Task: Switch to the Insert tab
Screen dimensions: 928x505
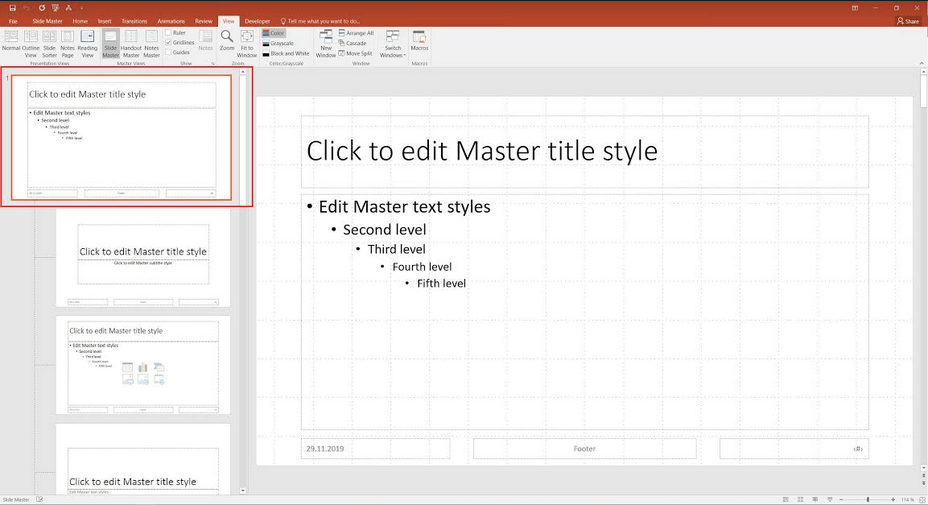Action: pos(105,21)
